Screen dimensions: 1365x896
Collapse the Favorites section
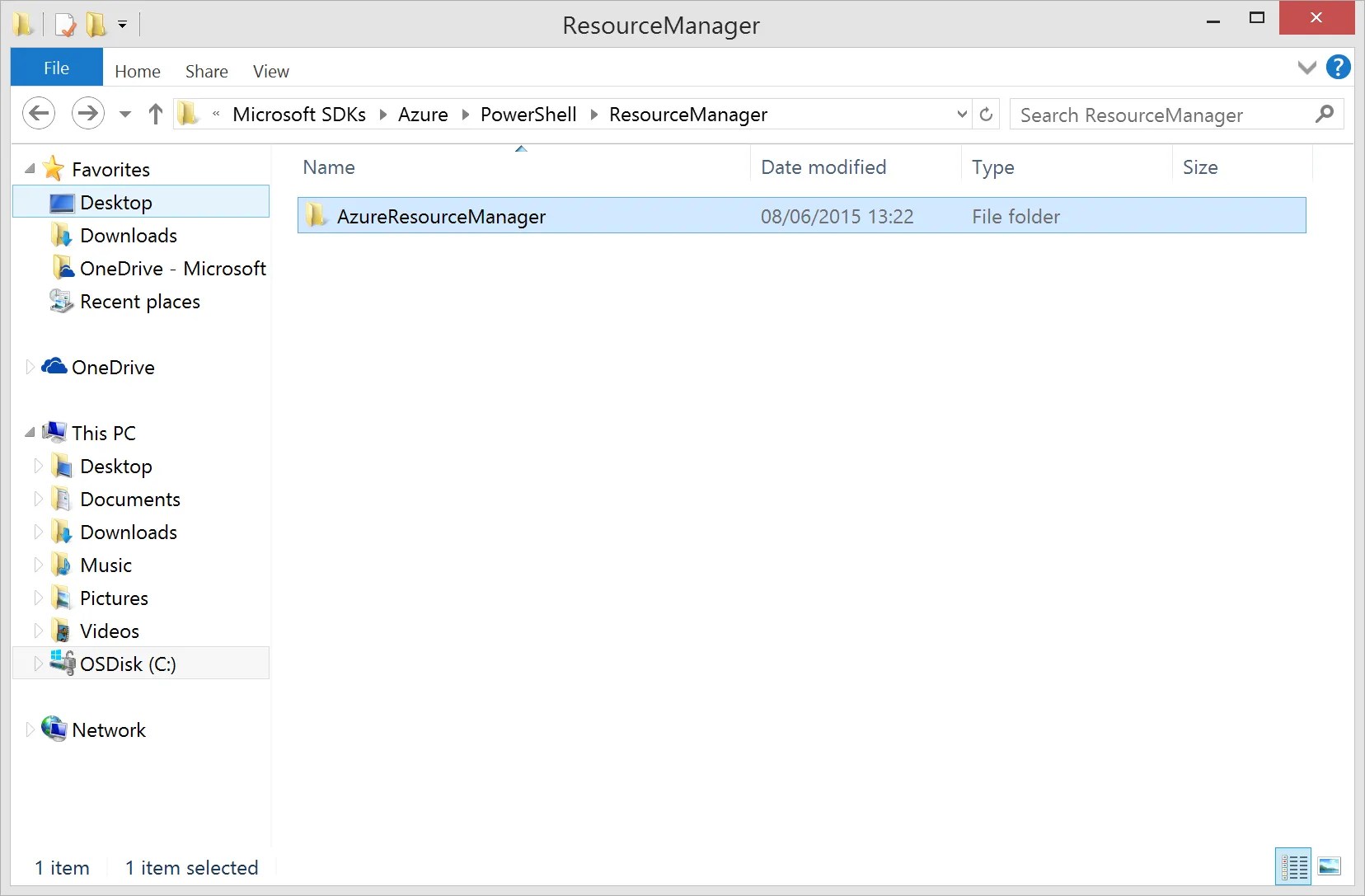point(30,169)
